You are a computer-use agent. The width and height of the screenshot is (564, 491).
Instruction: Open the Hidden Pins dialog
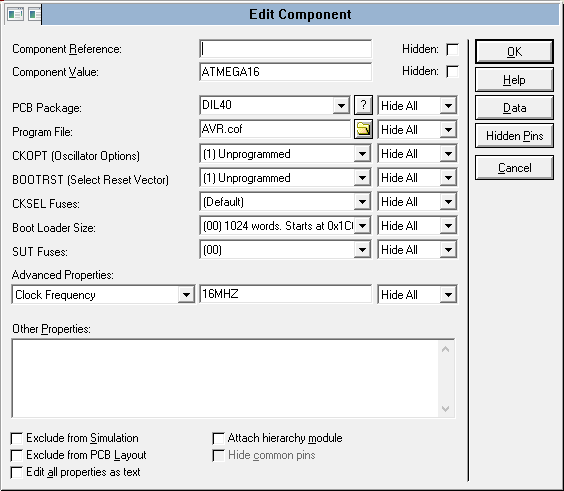click(x=514, y=136)
